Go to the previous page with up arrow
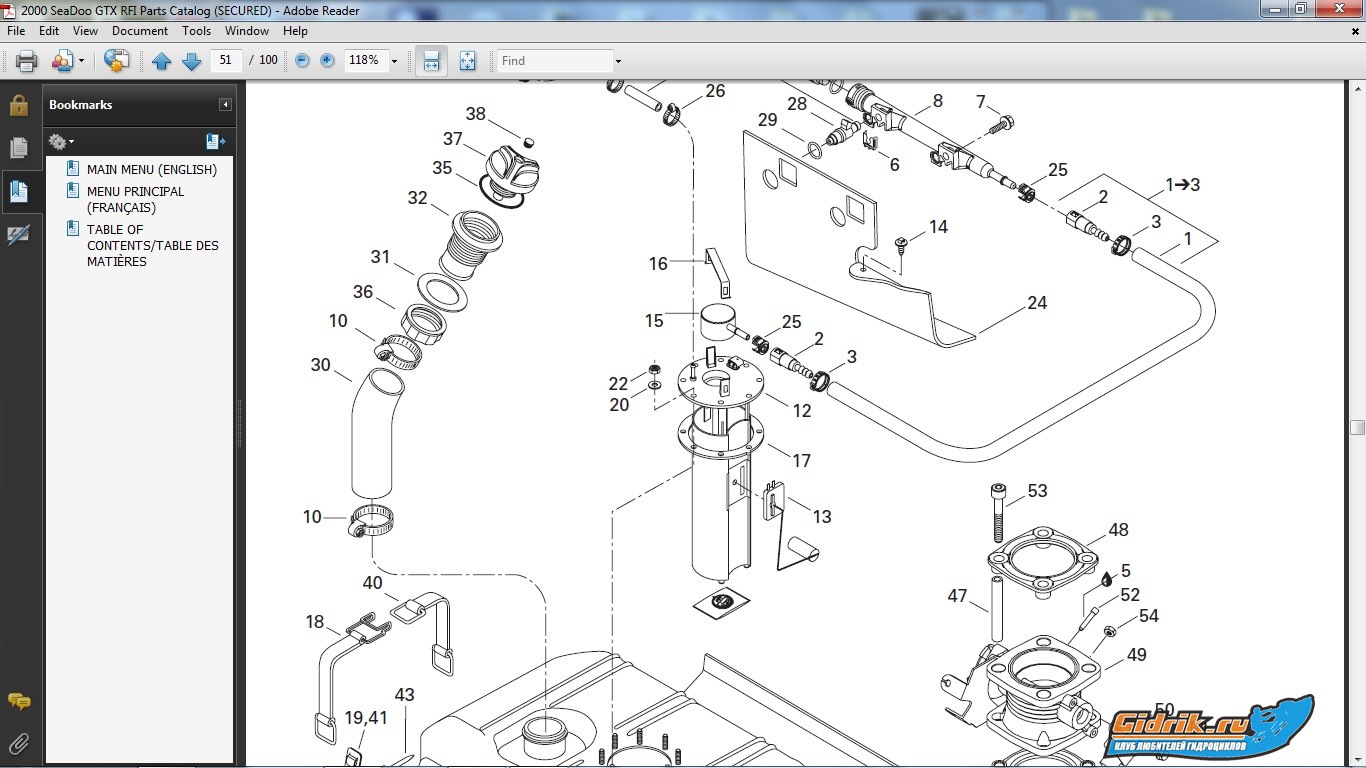The height and width of the screenshot is (768, 1366). coord(161,61)
